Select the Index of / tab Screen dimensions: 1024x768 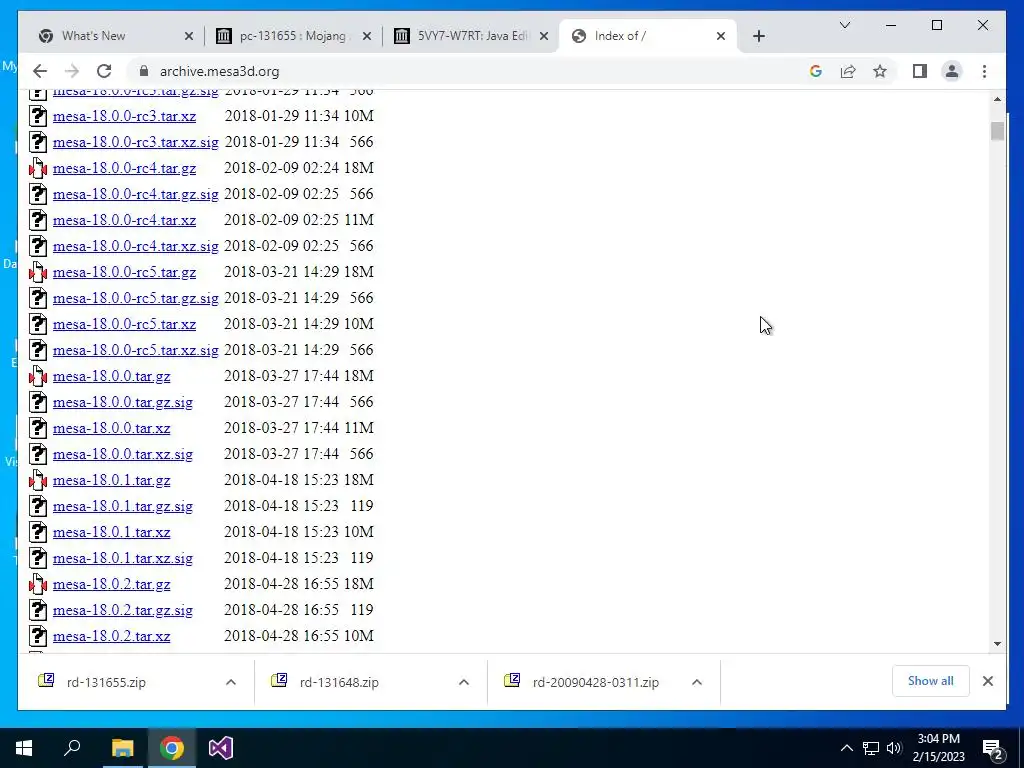point(647,36)
